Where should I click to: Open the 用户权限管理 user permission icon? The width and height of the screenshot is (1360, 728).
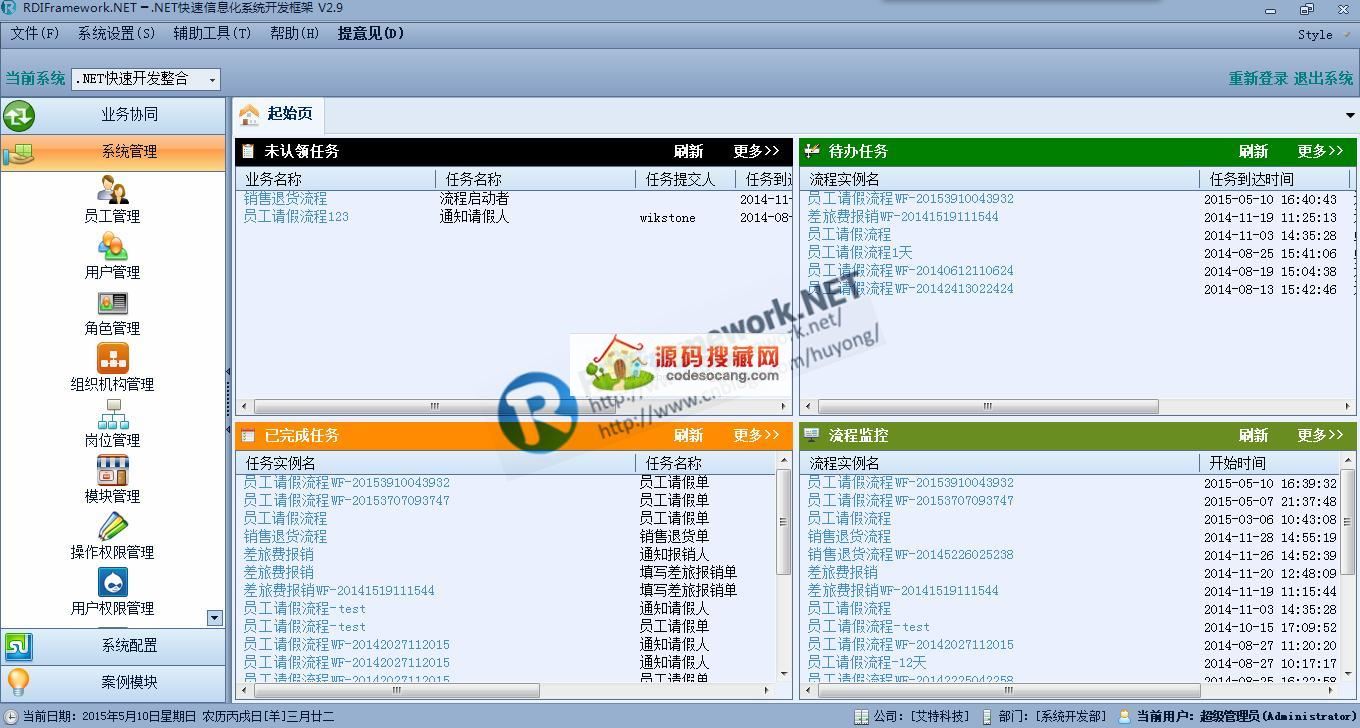pos(112,582)
